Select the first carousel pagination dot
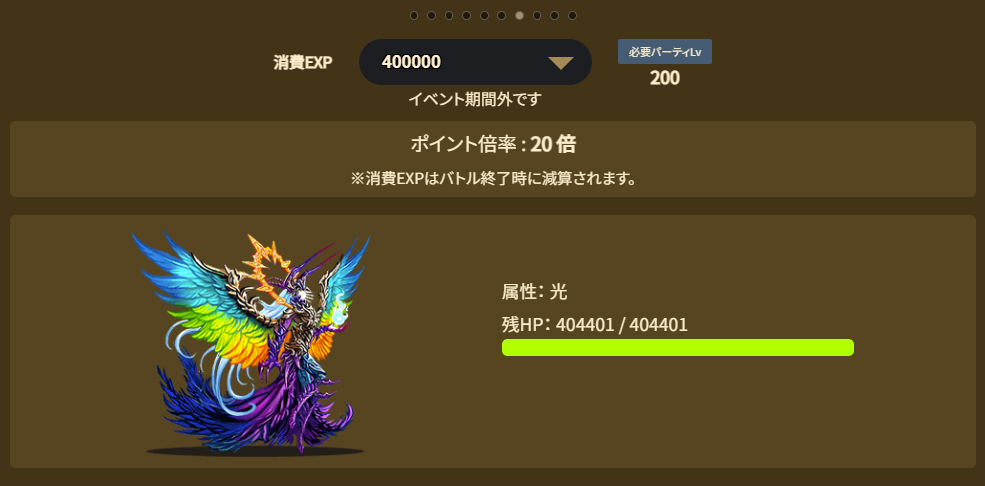This screenshot has width=985, height=486. click(414, 16)
